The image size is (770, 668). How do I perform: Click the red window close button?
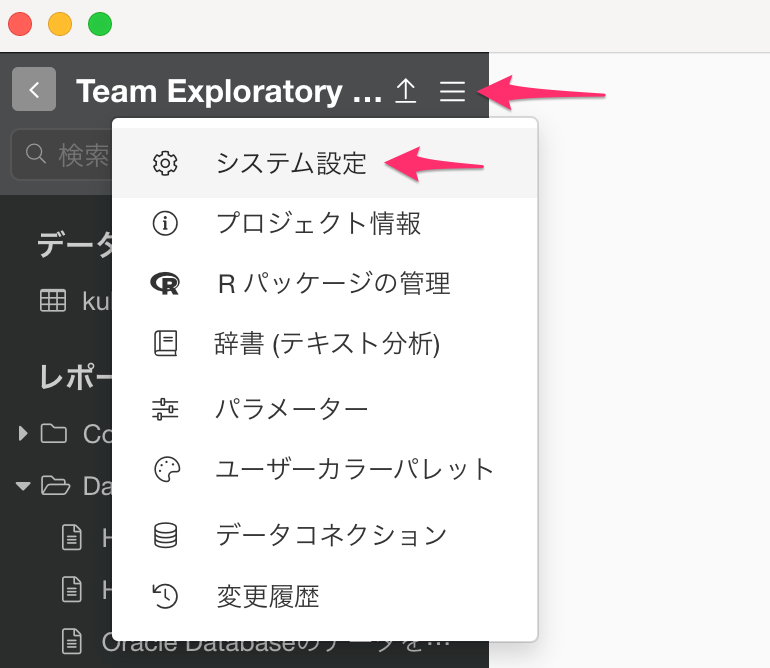pos(20,24)
